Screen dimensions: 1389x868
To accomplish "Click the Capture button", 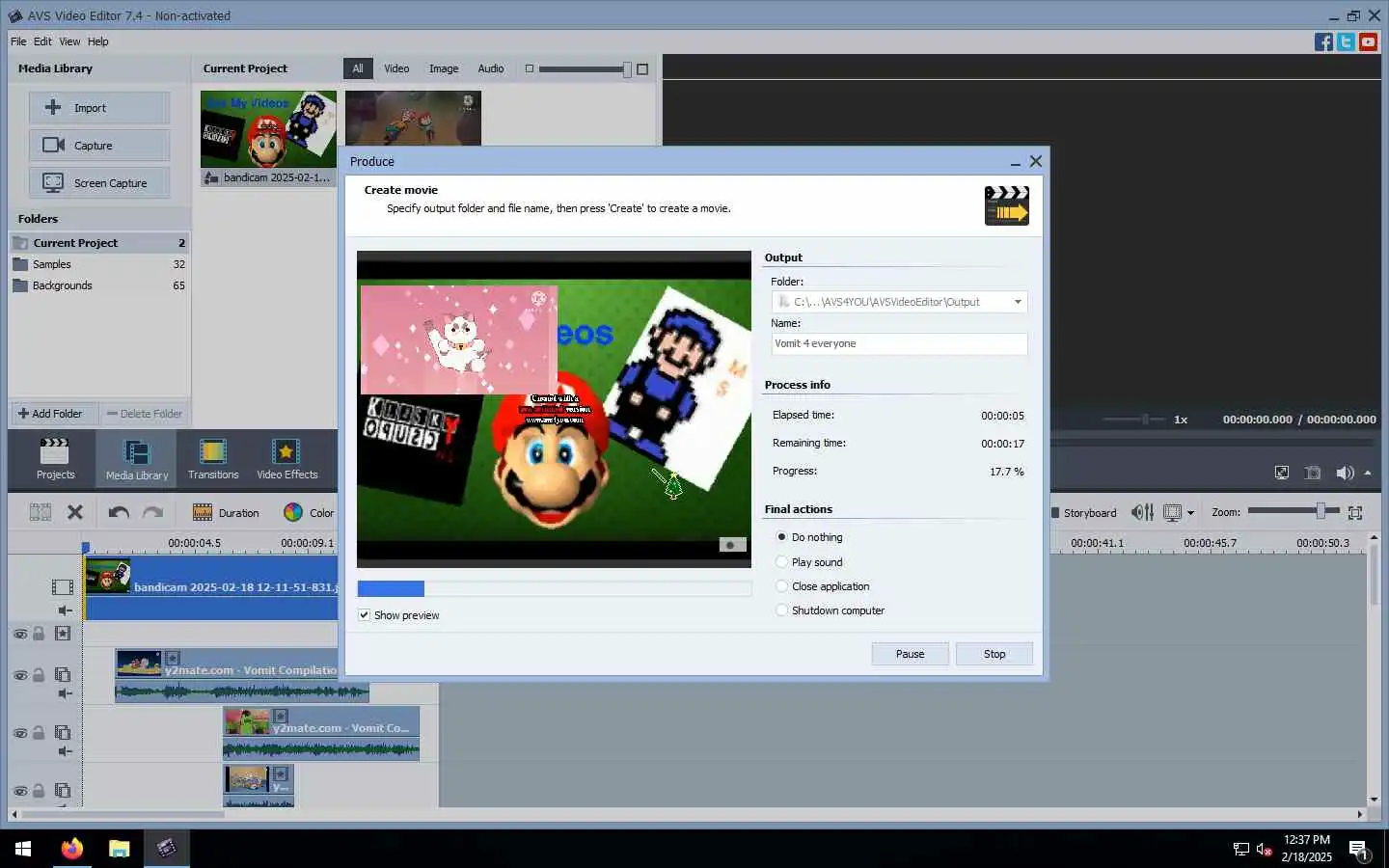I will pyautogui.click(x=99, y=146).
